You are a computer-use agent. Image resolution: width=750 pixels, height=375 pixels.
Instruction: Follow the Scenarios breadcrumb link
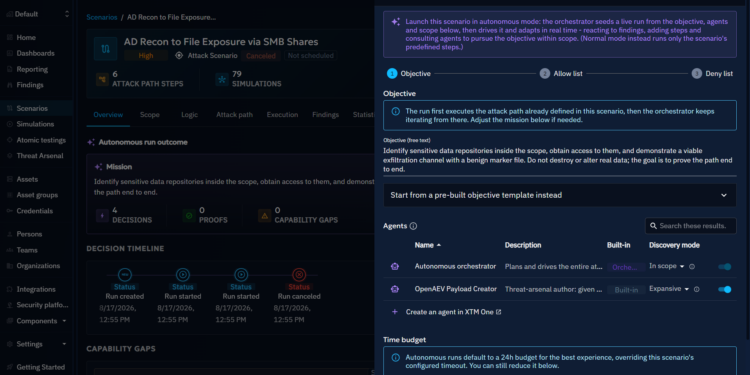(102, 17)
